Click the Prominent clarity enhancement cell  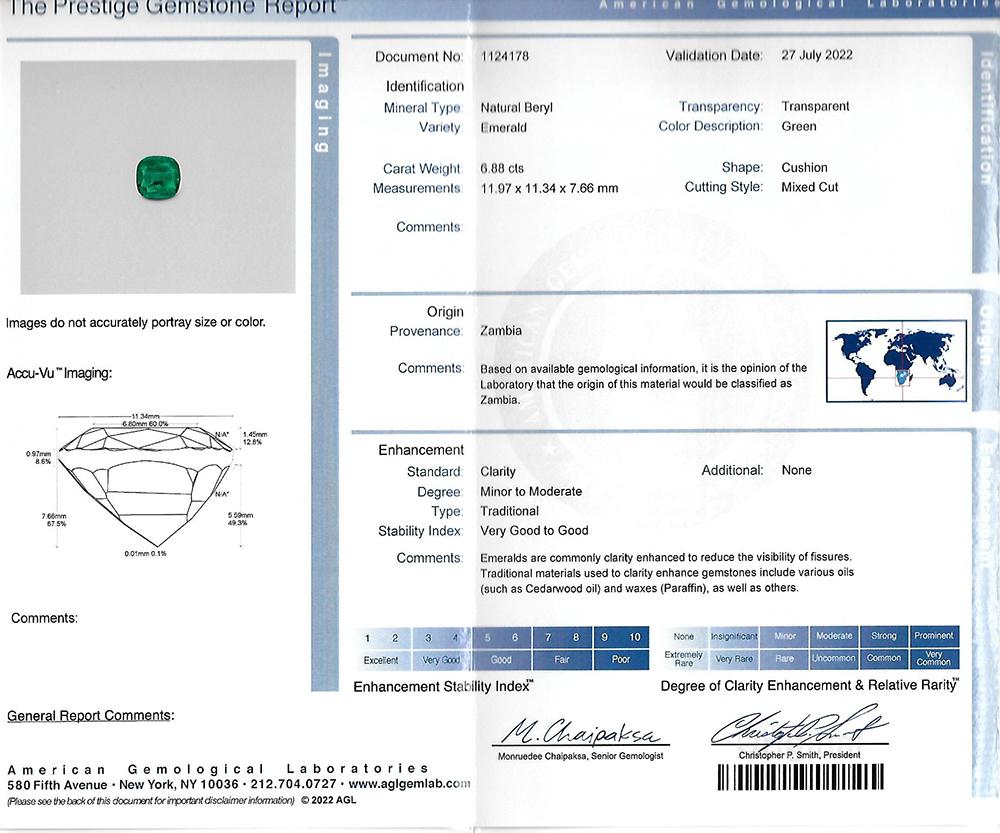pyautogui.click(x=934, y=636)
